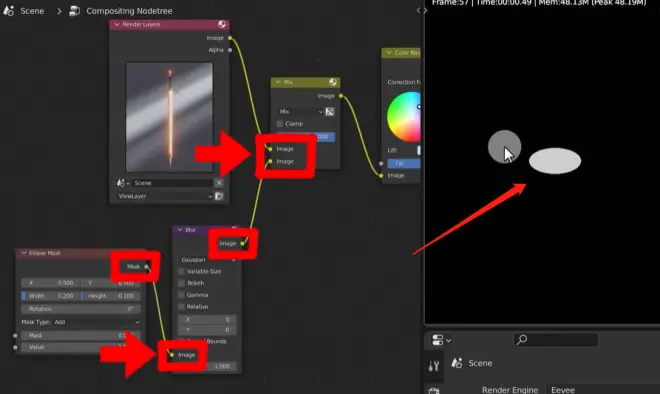Click the Color Balance color wheel
The height and width of the screenshot is (394, 660).
404,117
